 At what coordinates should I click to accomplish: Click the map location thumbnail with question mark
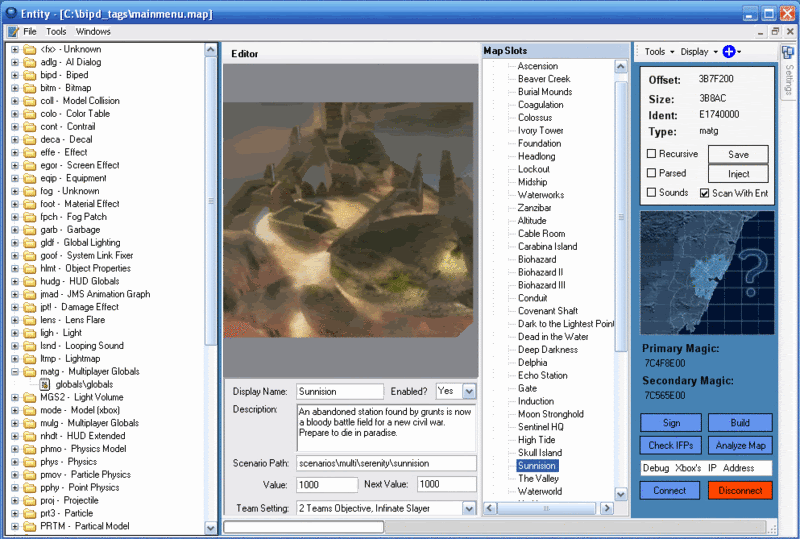click(707, 273)
